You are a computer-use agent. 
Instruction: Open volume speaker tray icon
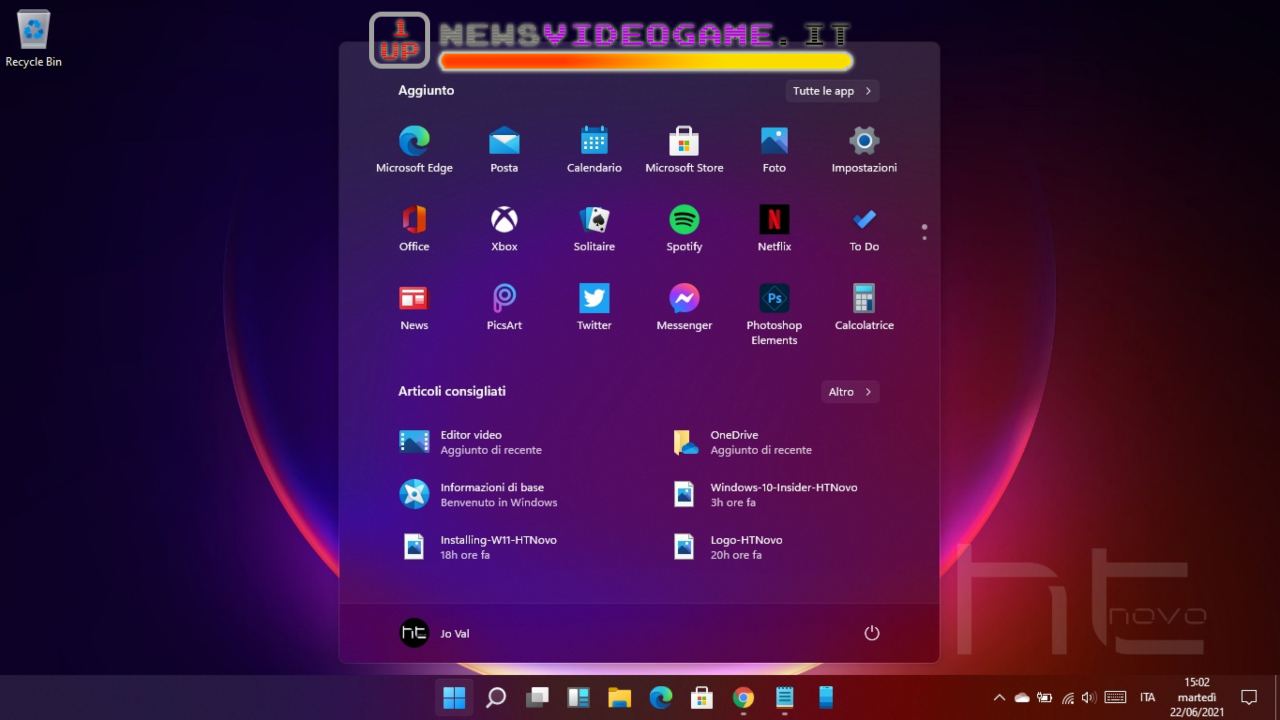click(x=1090, y=697)
